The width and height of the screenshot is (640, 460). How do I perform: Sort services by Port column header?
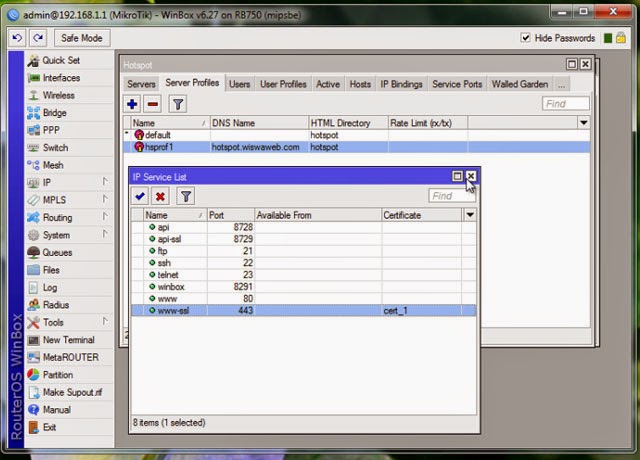click(x=231, y=215)
